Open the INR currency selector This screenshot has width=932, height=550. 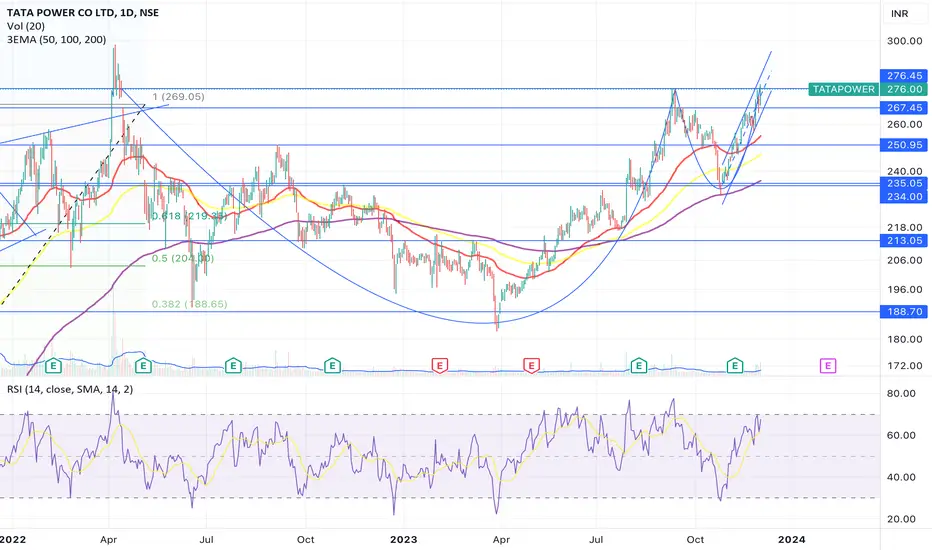tap(899, 13)
